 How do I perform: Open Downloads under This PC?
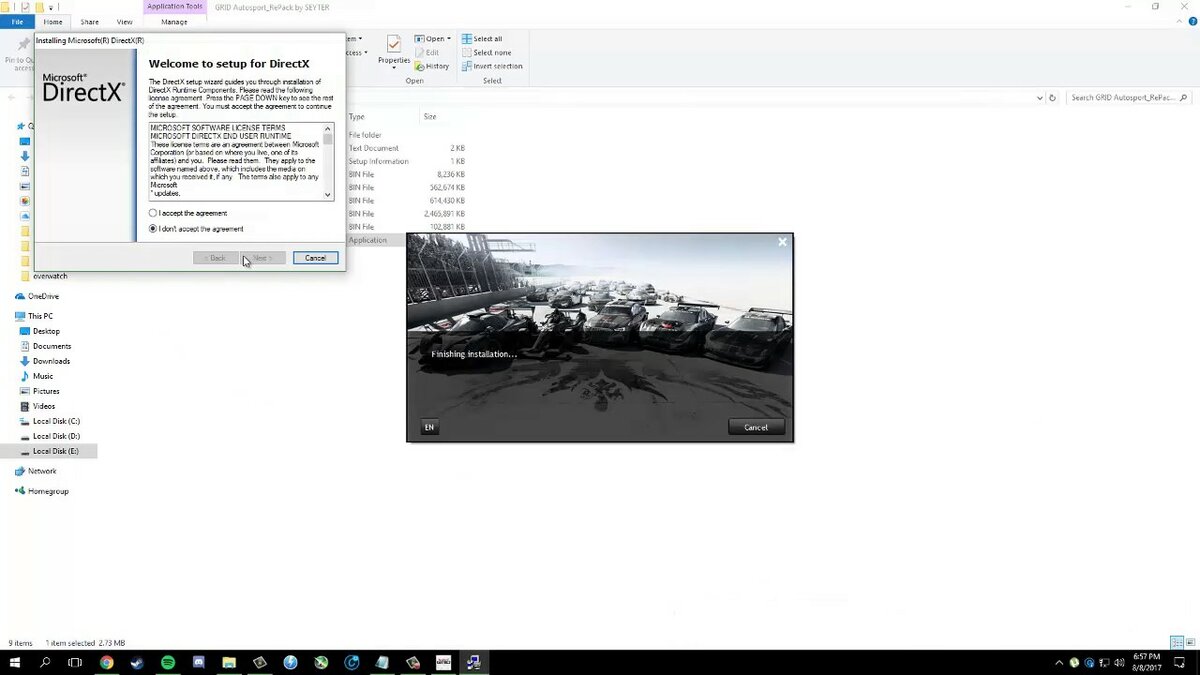45,361
